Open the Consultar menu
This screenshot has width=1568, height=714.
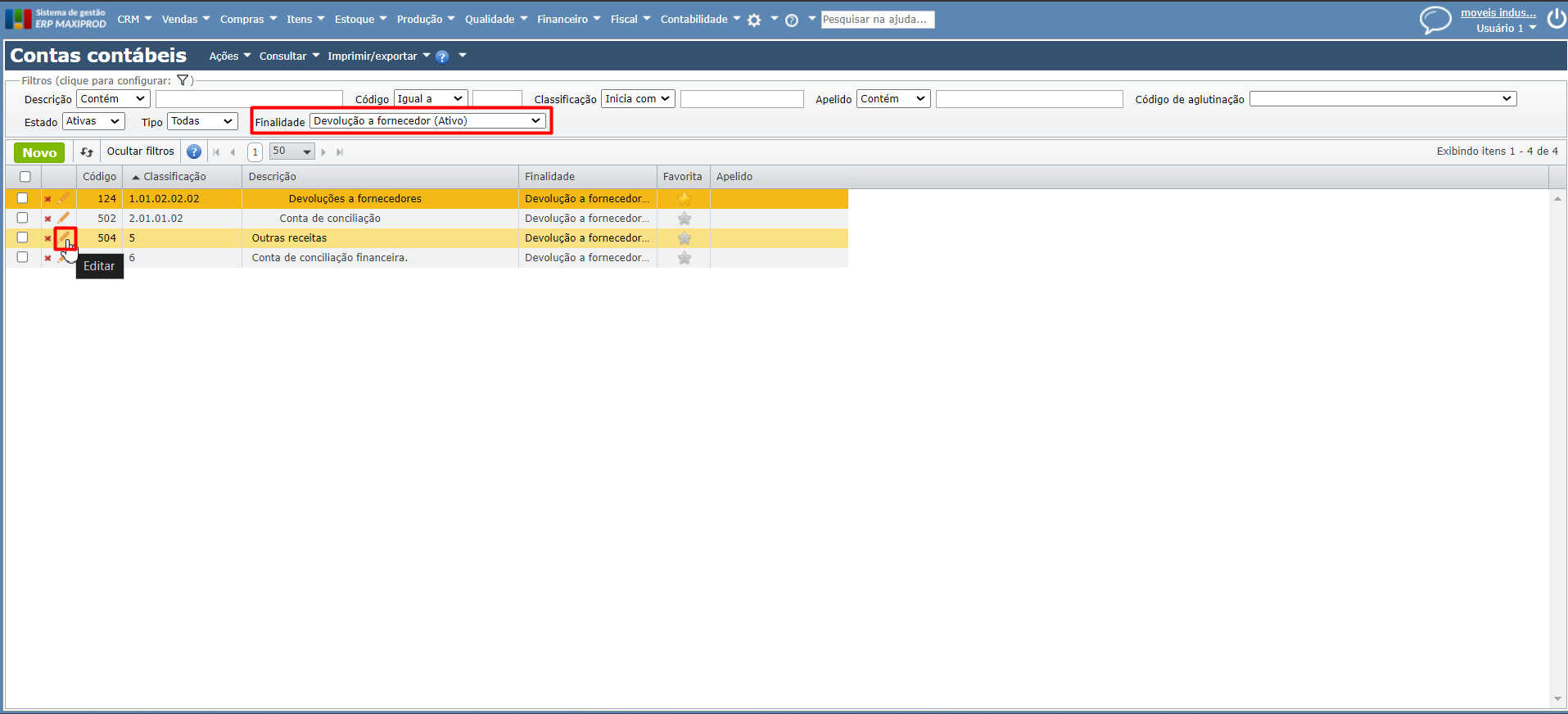coord(289,56)
